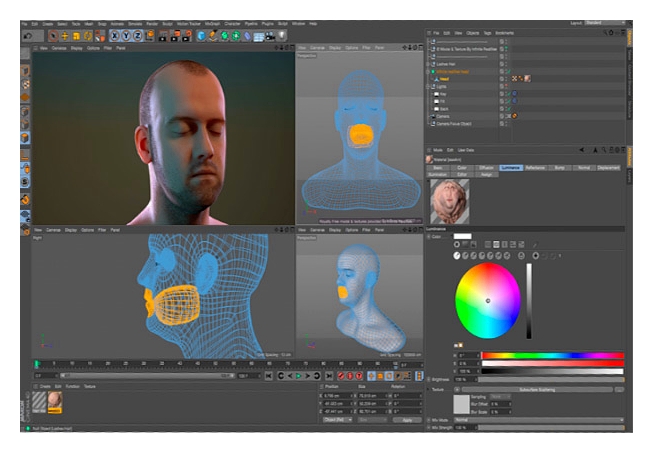Select the orange Head object row

(444, 79)
